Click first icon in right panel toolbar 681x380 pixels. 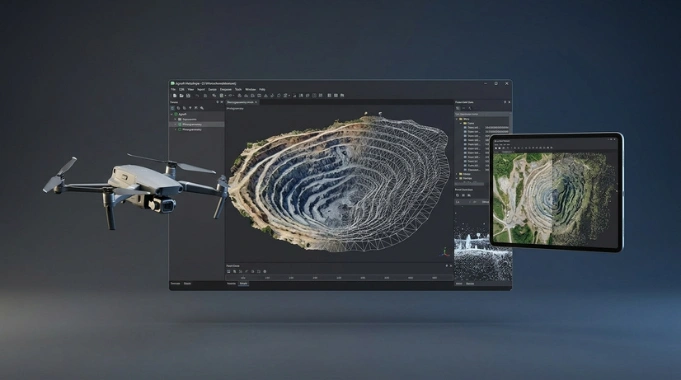pyautogui.click(x=457, y=108)
